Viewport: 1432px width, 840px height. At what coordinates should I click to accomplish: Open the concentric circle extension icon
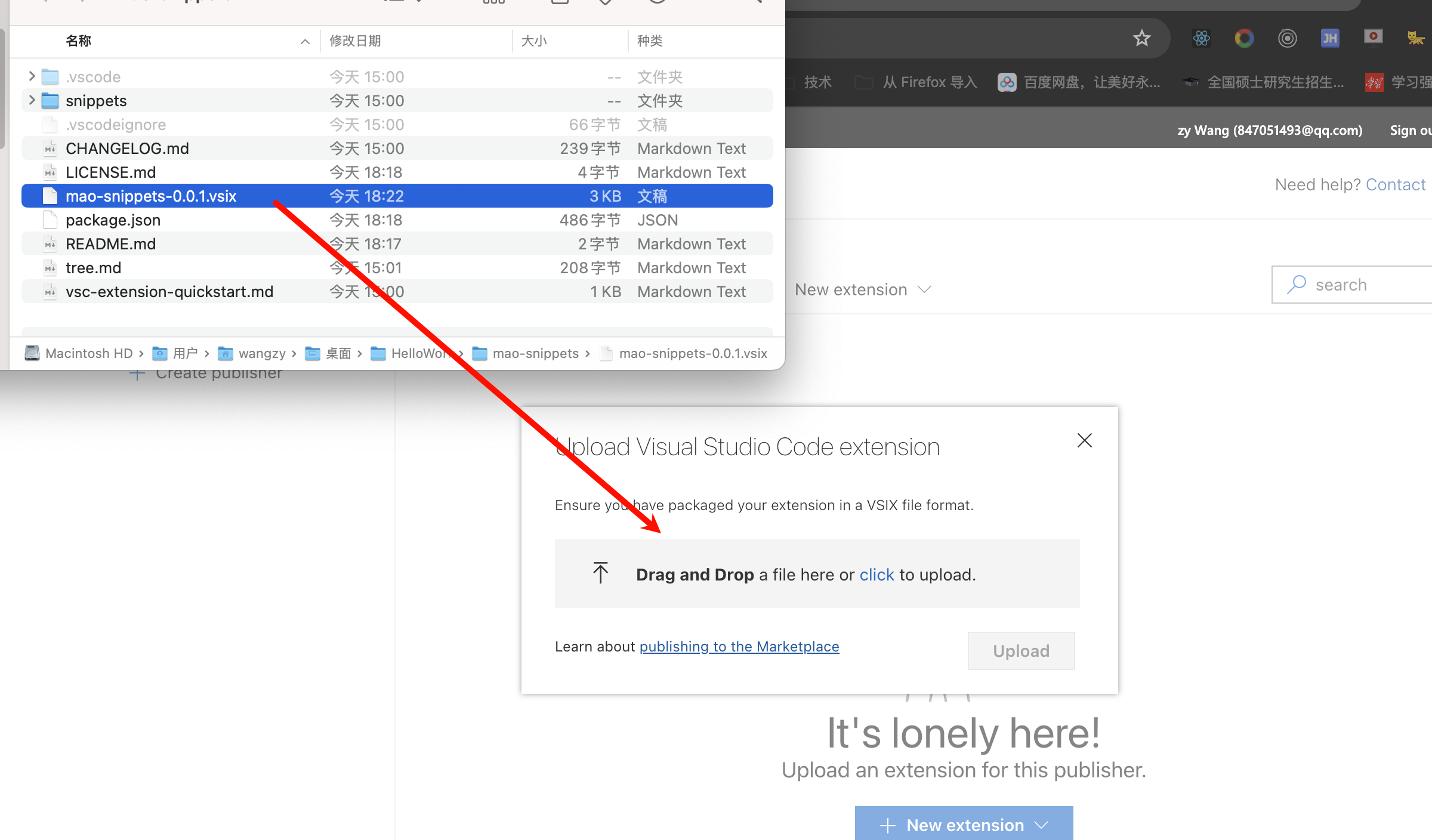coord(1287,38)
